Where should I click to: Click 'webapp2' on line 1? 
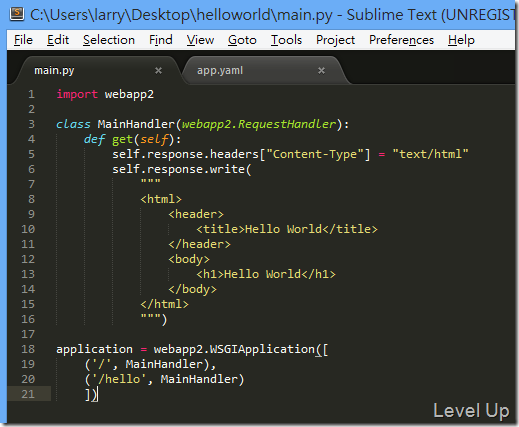(x=129, y=94)
